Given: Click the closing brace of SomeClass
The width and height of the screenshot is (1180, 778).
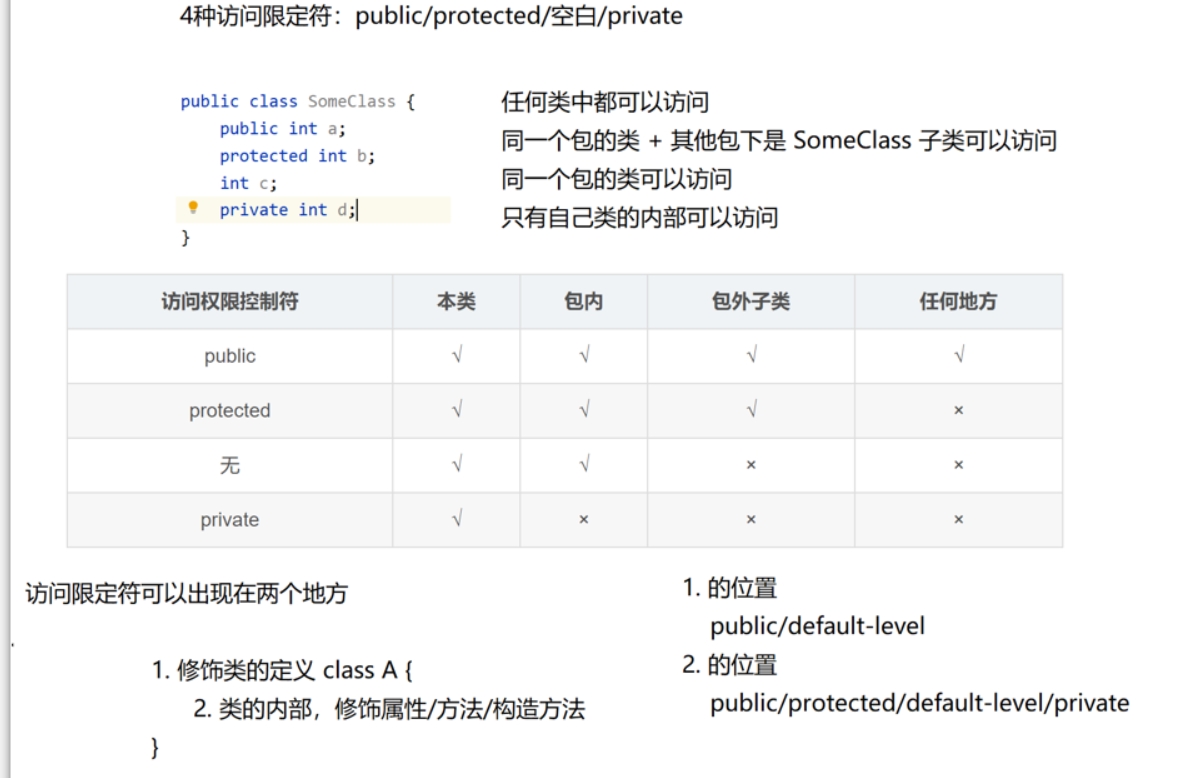Looking at the screenshot, I should tap(186, 236).
